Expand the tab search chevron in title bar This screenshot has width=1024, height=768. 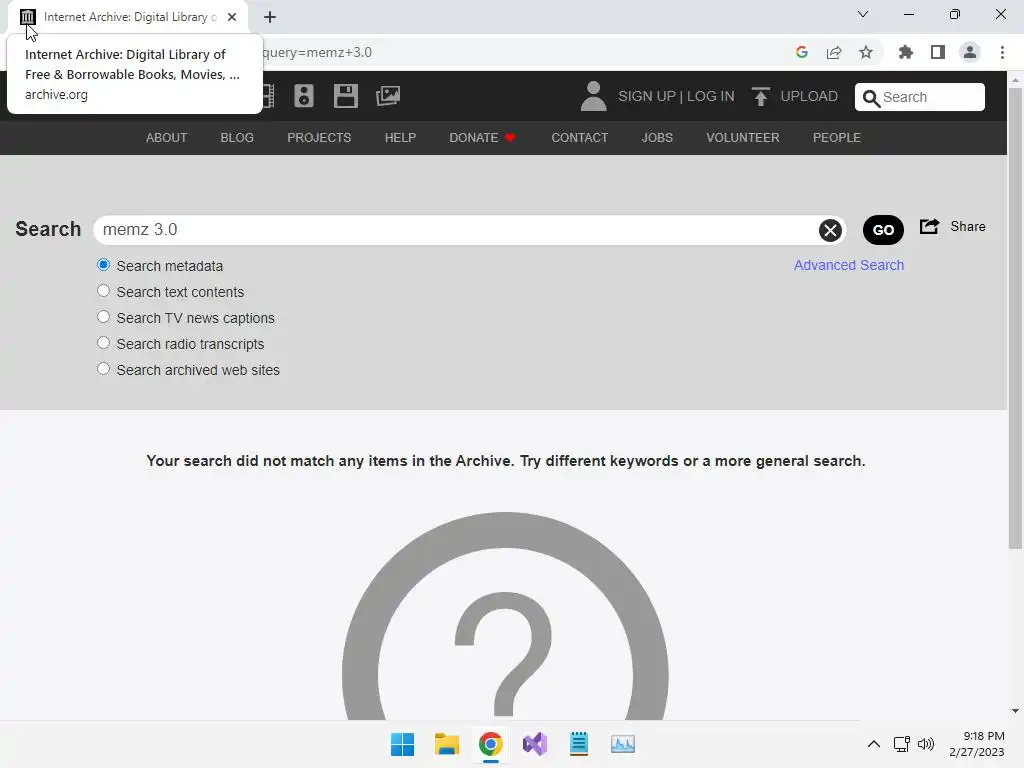point(863,14)
